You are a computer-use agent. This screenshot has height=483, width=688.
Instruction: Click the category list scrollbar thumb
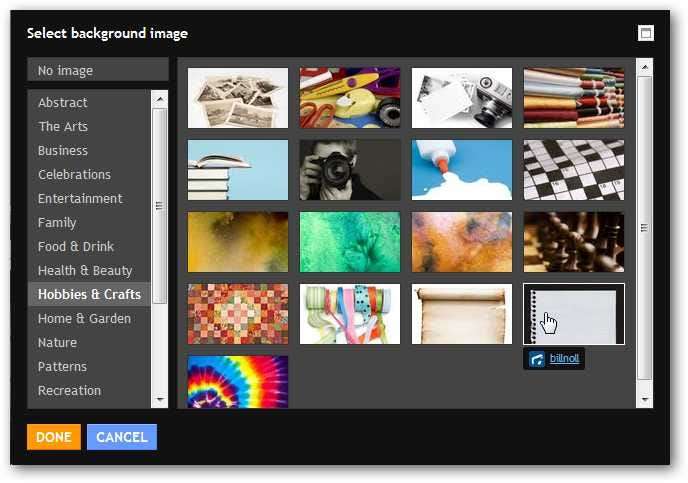[159, 206]
